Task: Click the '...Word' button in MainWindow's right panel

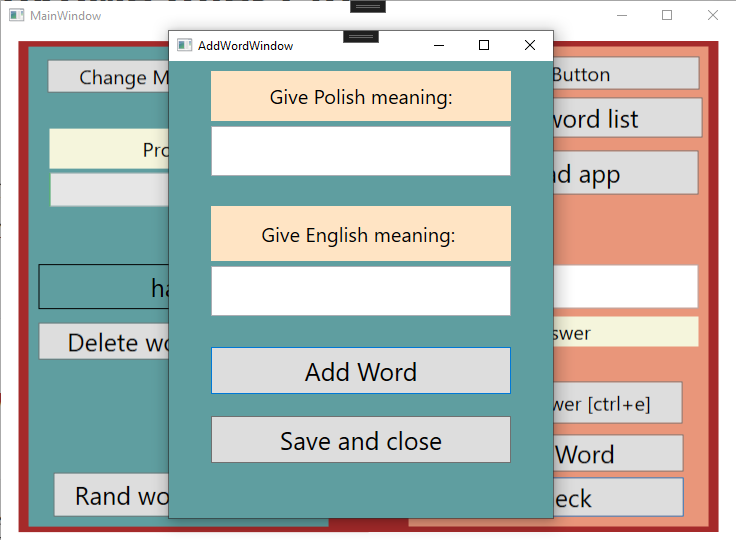Action: (x=618, y=453)
